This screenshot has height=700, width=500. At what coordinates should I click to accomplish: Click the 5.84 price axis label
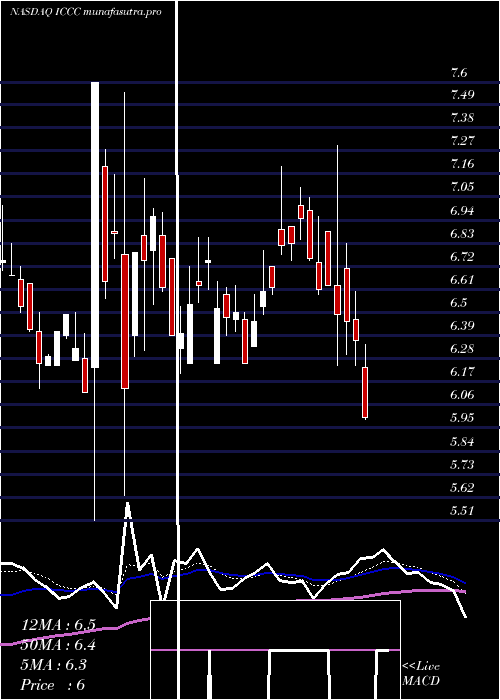[x=462, y=442]
